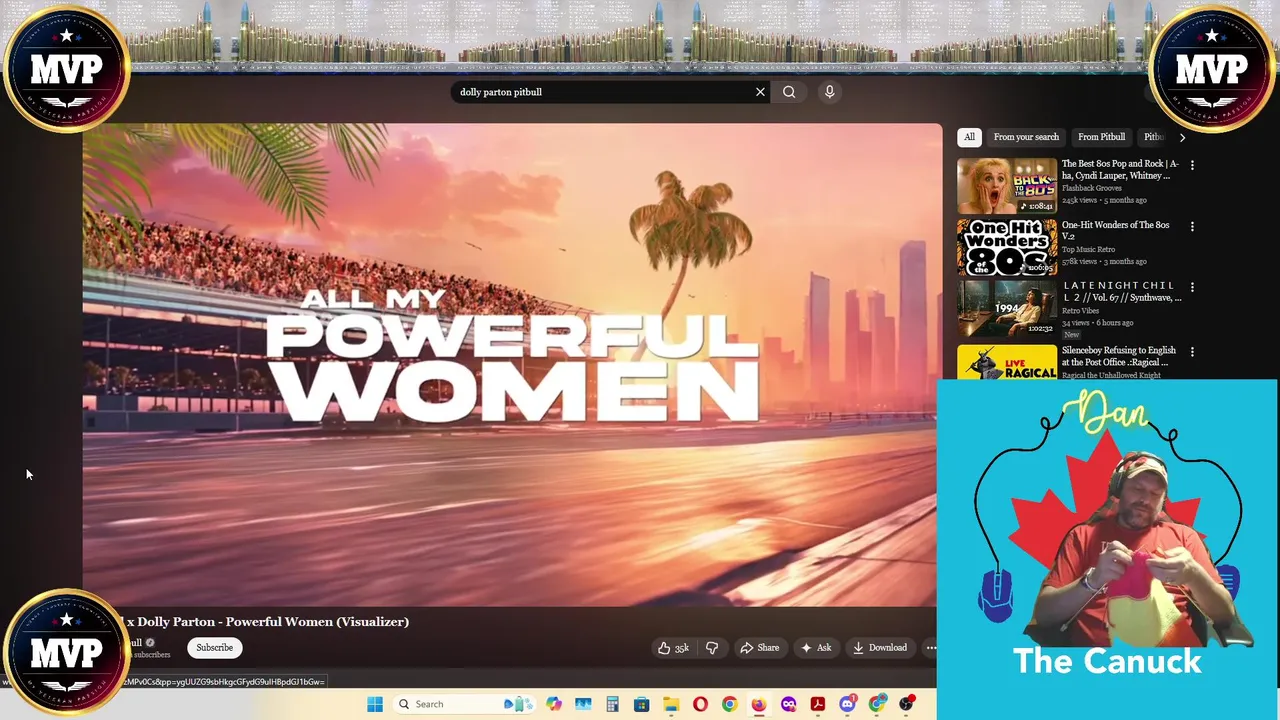Open the 'Flashback Grooves' channel
Screen dimensions: 1280x720
click(1092, 188)
